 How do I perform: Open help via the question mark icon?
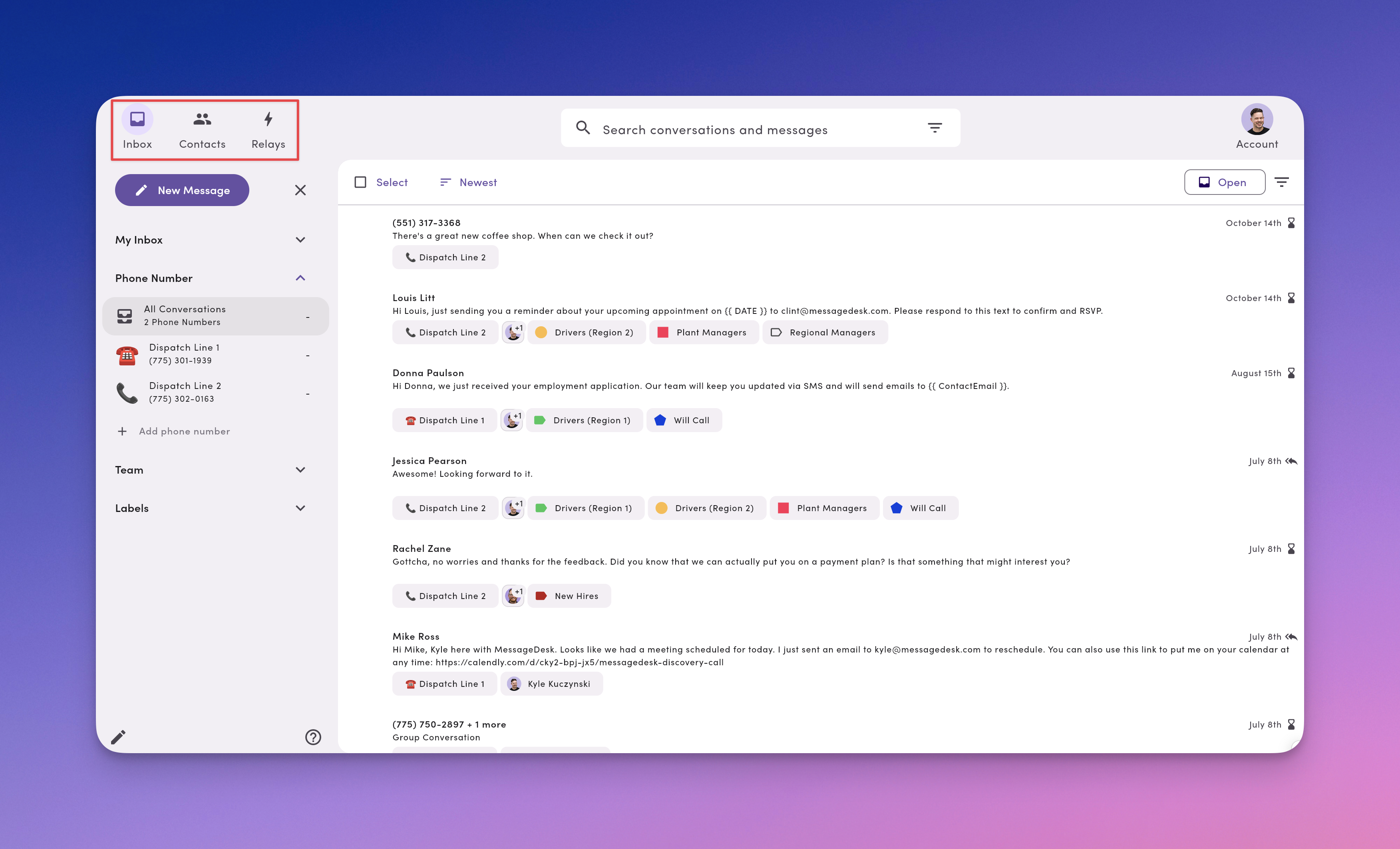click(313, 736)
